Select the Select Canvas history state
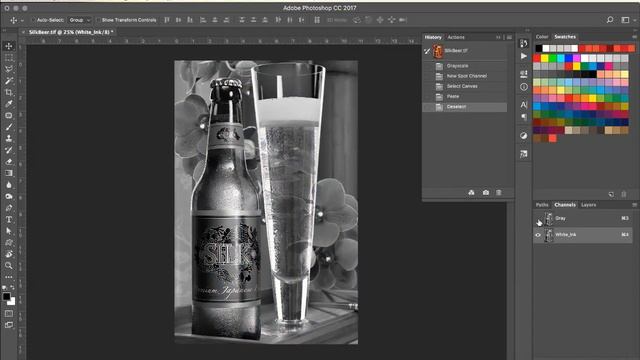 click(464, 87)
